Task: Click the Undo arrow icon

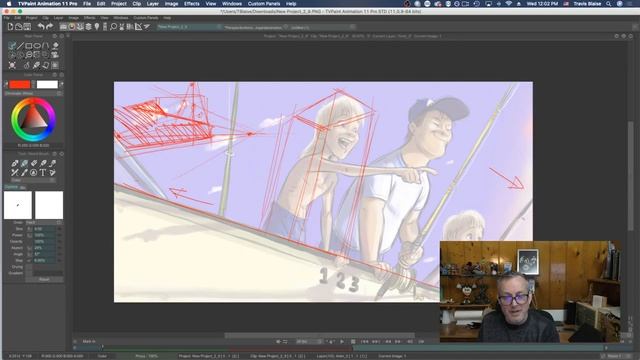Action: coord(41,27)
